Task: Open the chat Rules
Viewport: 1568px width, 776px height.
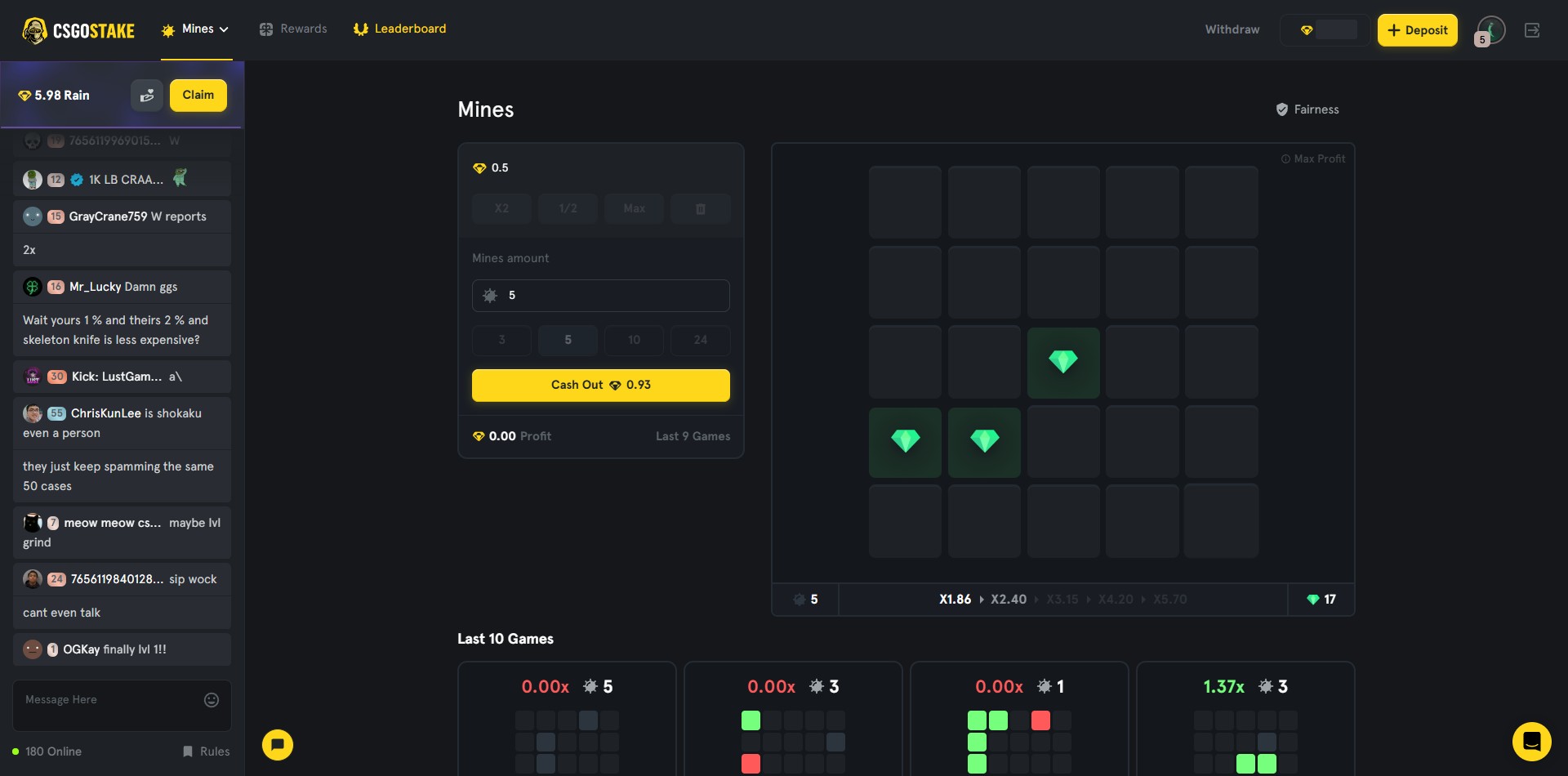Action: 207,751
